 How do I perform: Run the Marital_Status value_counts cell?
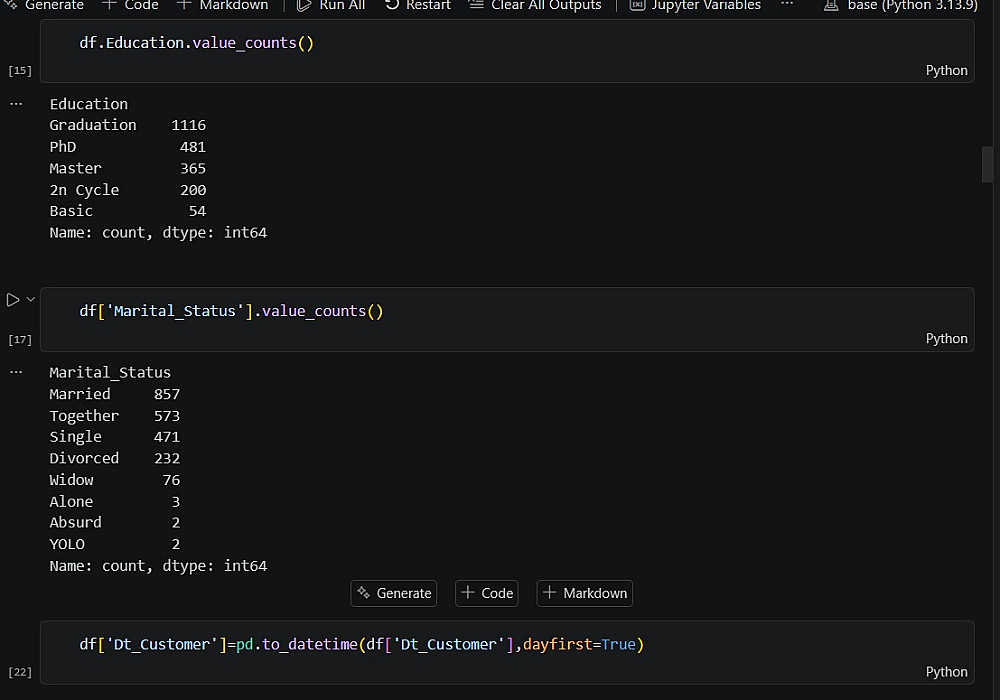[13, 299]
